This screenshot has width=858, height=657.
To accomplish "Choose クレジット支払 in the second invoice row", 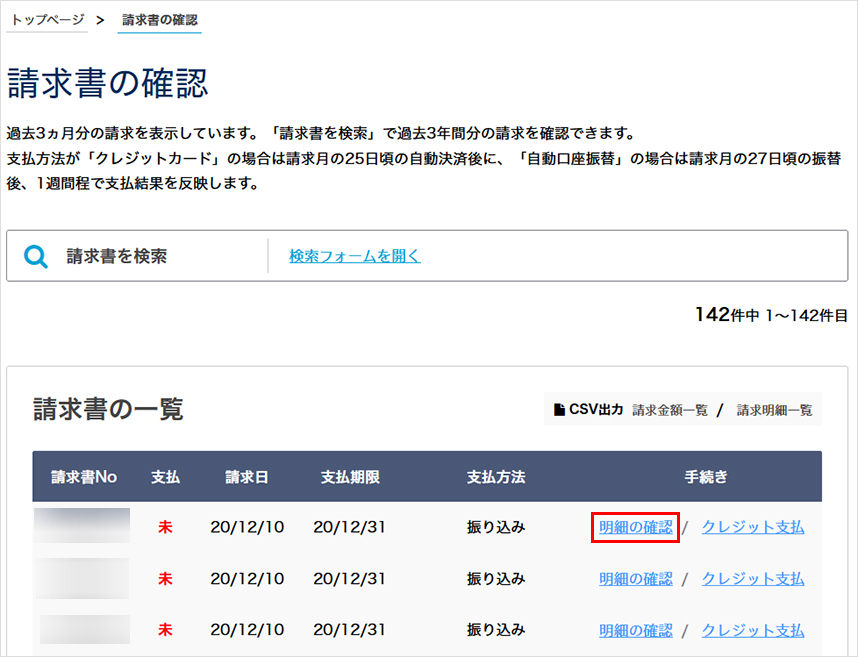I will click(753, 579).
